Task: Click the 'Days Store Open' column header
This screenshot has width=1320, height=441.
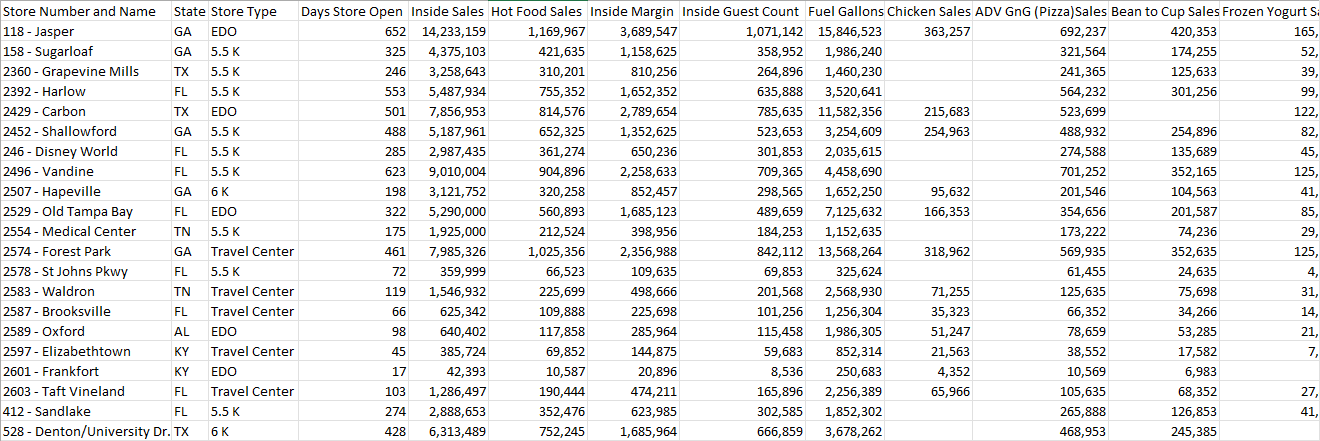Action: [352, 12]
